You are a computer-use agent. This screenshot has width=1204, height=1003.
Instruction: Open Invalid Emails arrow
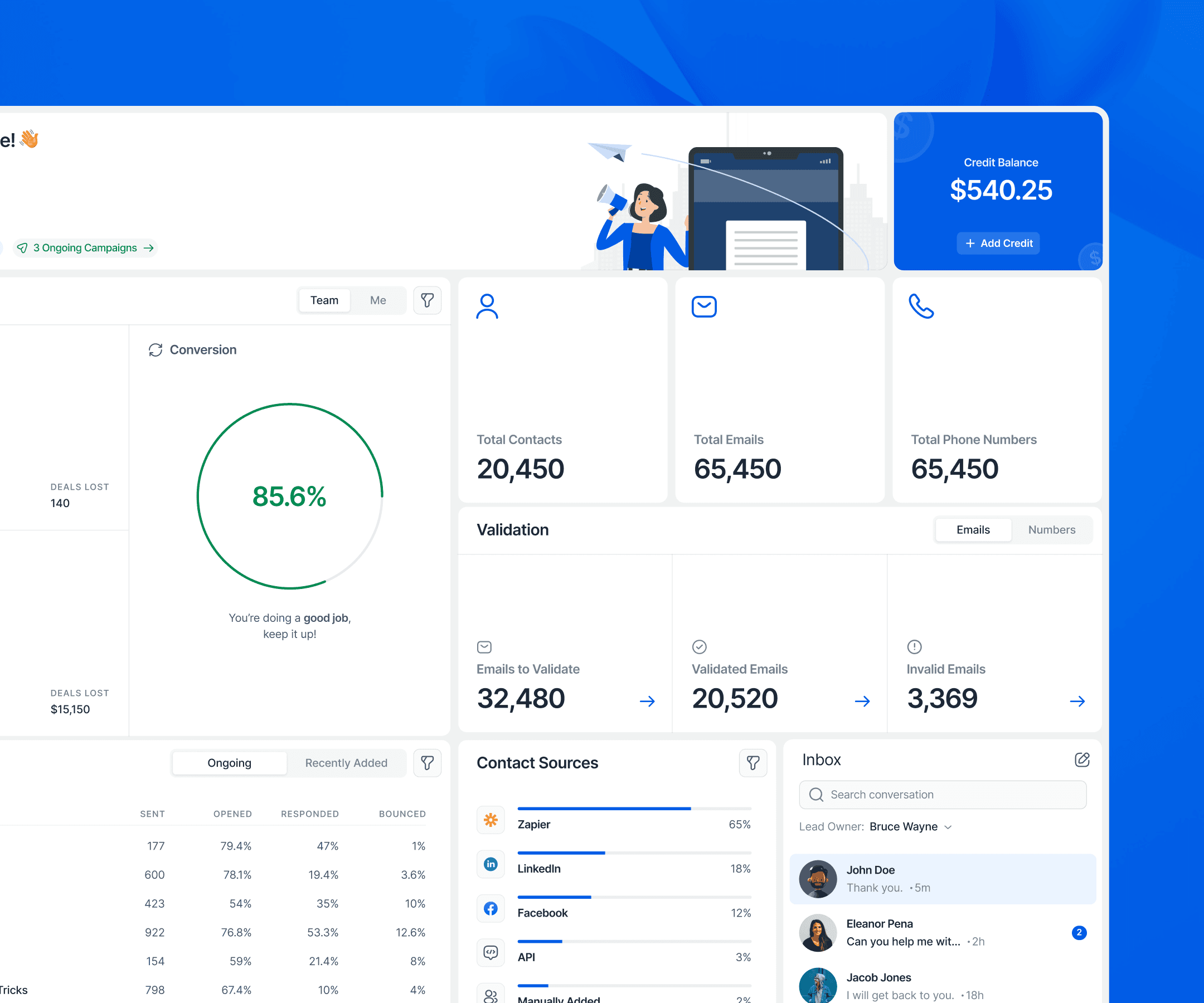1077,701
